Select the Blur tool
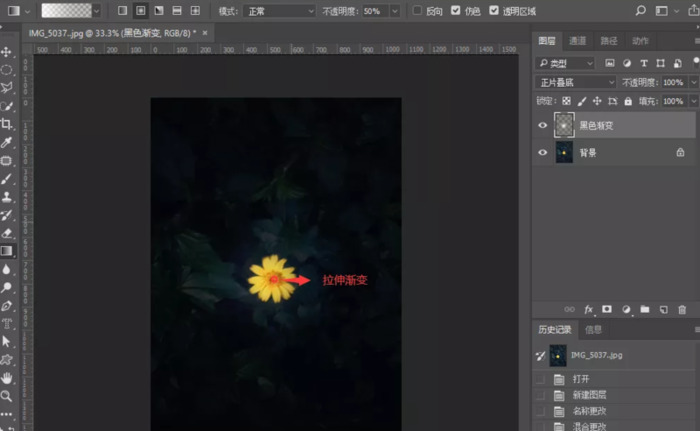Viewport: 700px width, 431px height. (6, 269)
